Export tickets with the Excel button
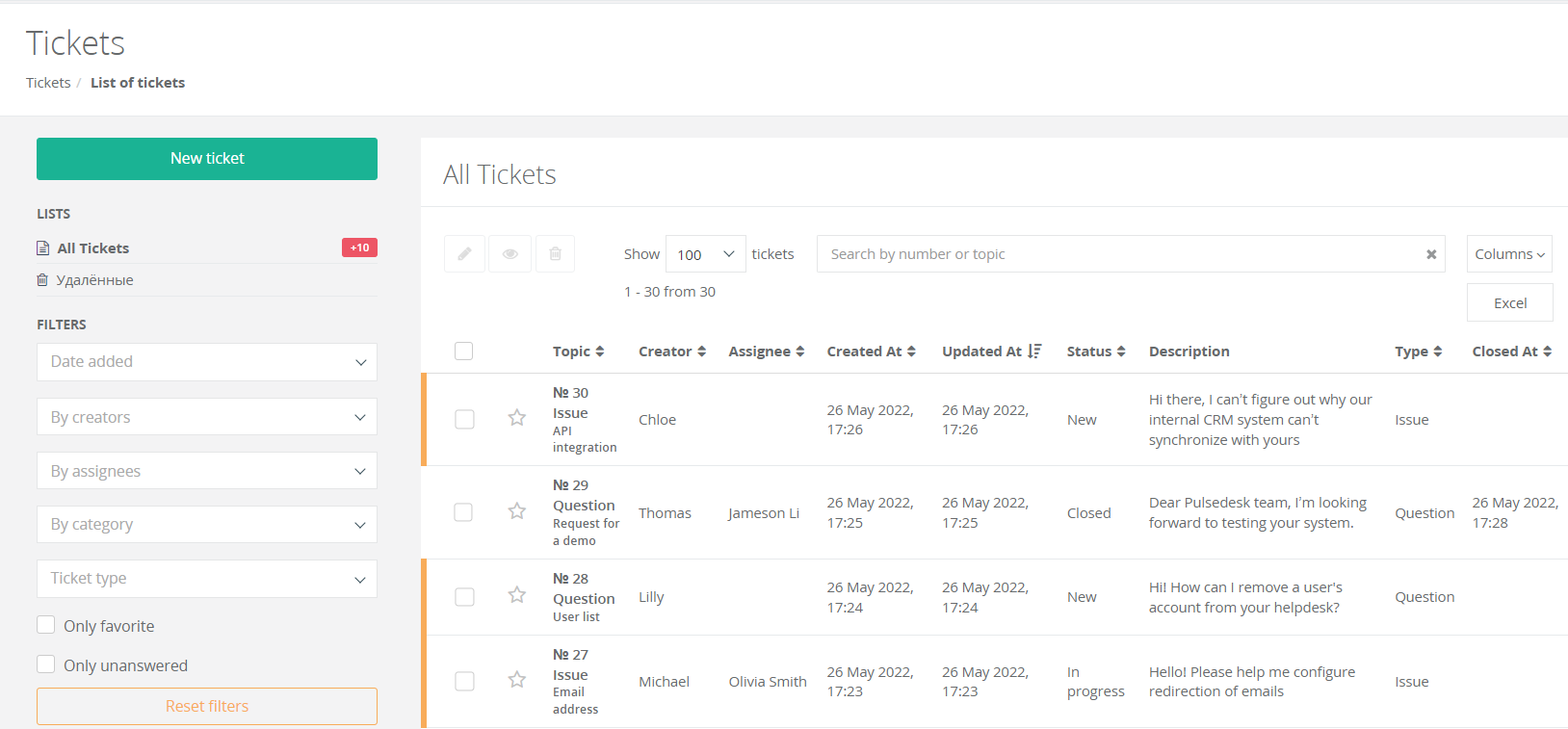Image resolution: width=1568 pixels, height=729 pixels. [x=1510, y=302]
